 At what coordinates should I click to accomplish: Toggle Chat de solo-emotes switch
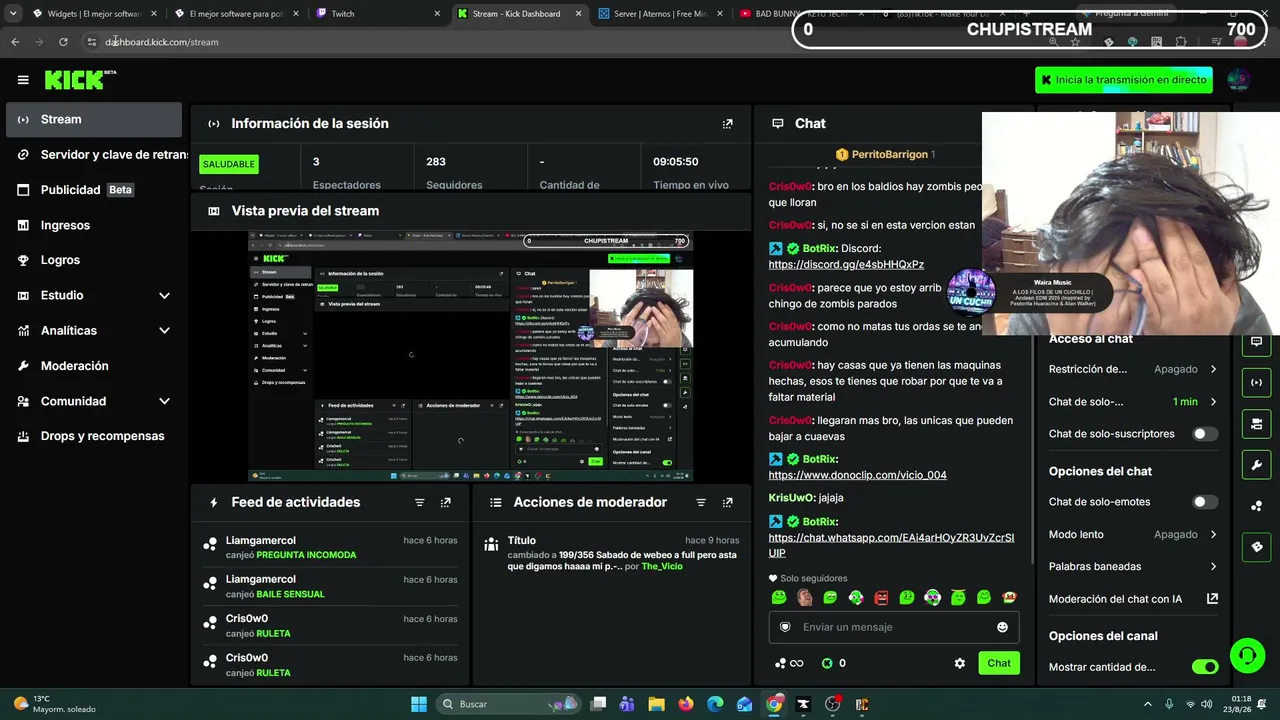tap(1205, 502)
